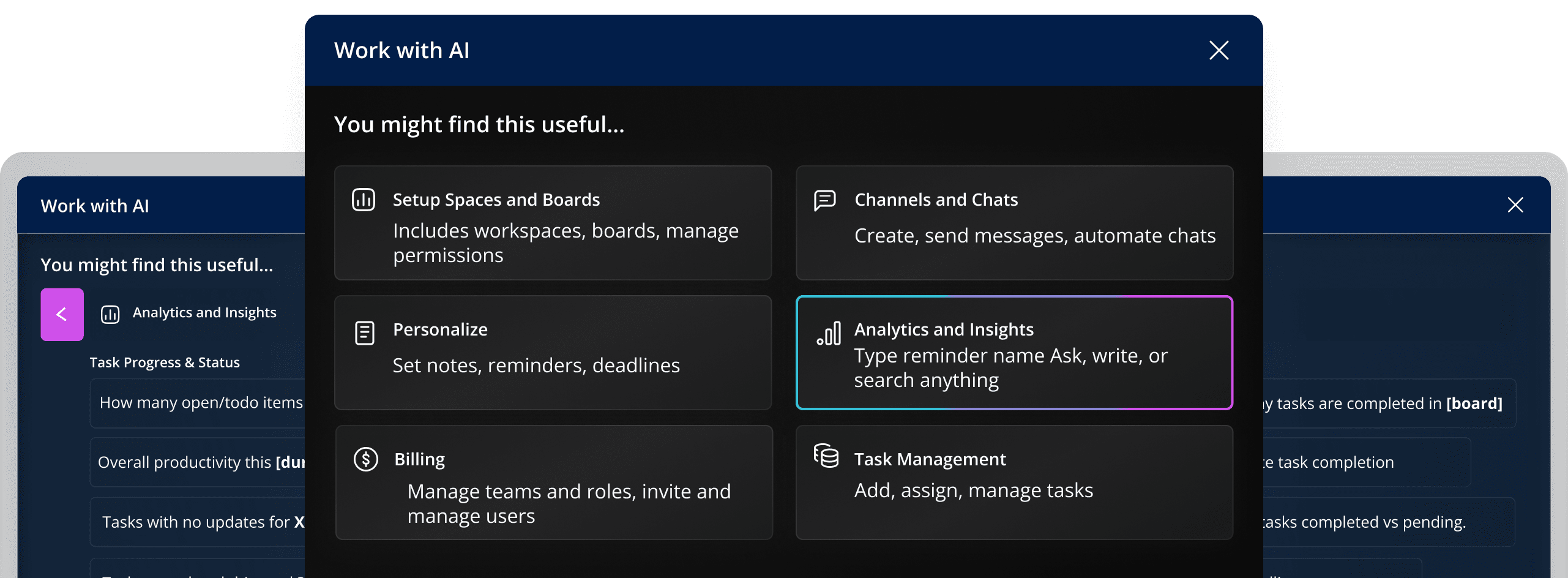Select 'How many open/todo items' suggestion
Viewport: 1568px width, 578px height.
click(x=201, y=403)
